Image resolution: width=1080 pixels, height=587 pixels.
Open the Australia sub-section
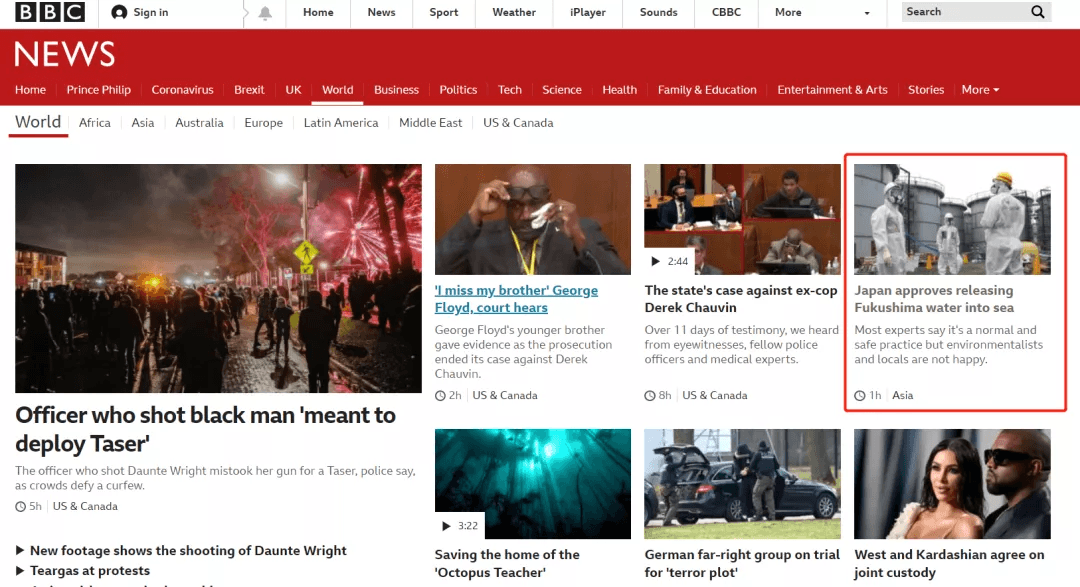point(199,123)
